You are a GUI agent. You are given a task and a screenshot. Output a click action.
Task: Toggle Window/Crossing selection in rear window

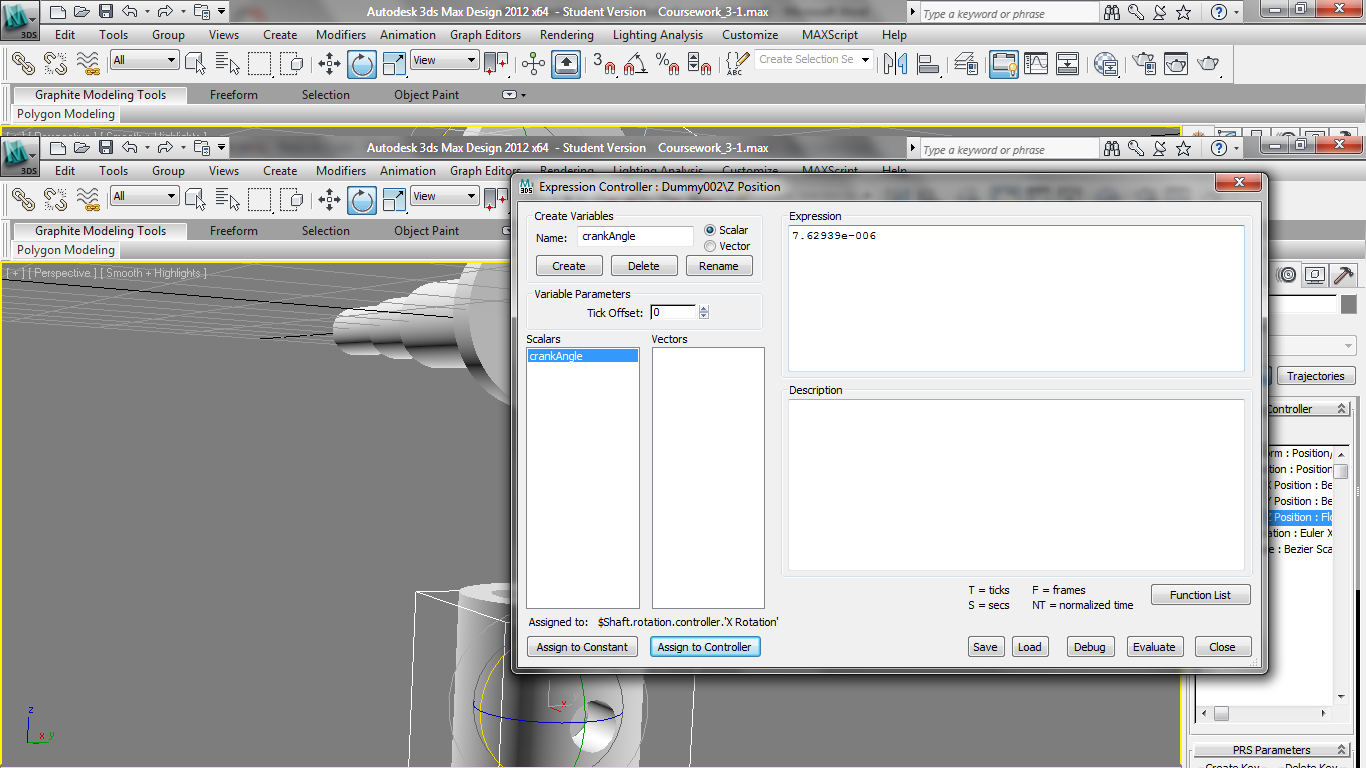pyautogui.click(x=292, y=63)
